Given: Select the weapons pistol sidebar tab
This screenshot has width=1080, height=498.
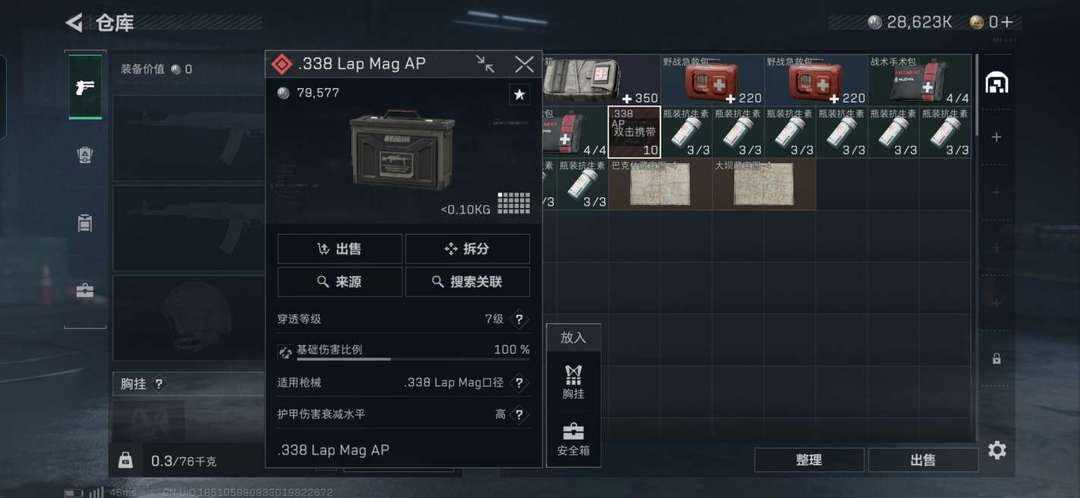Looking at the screenshot, I should 85,87.
